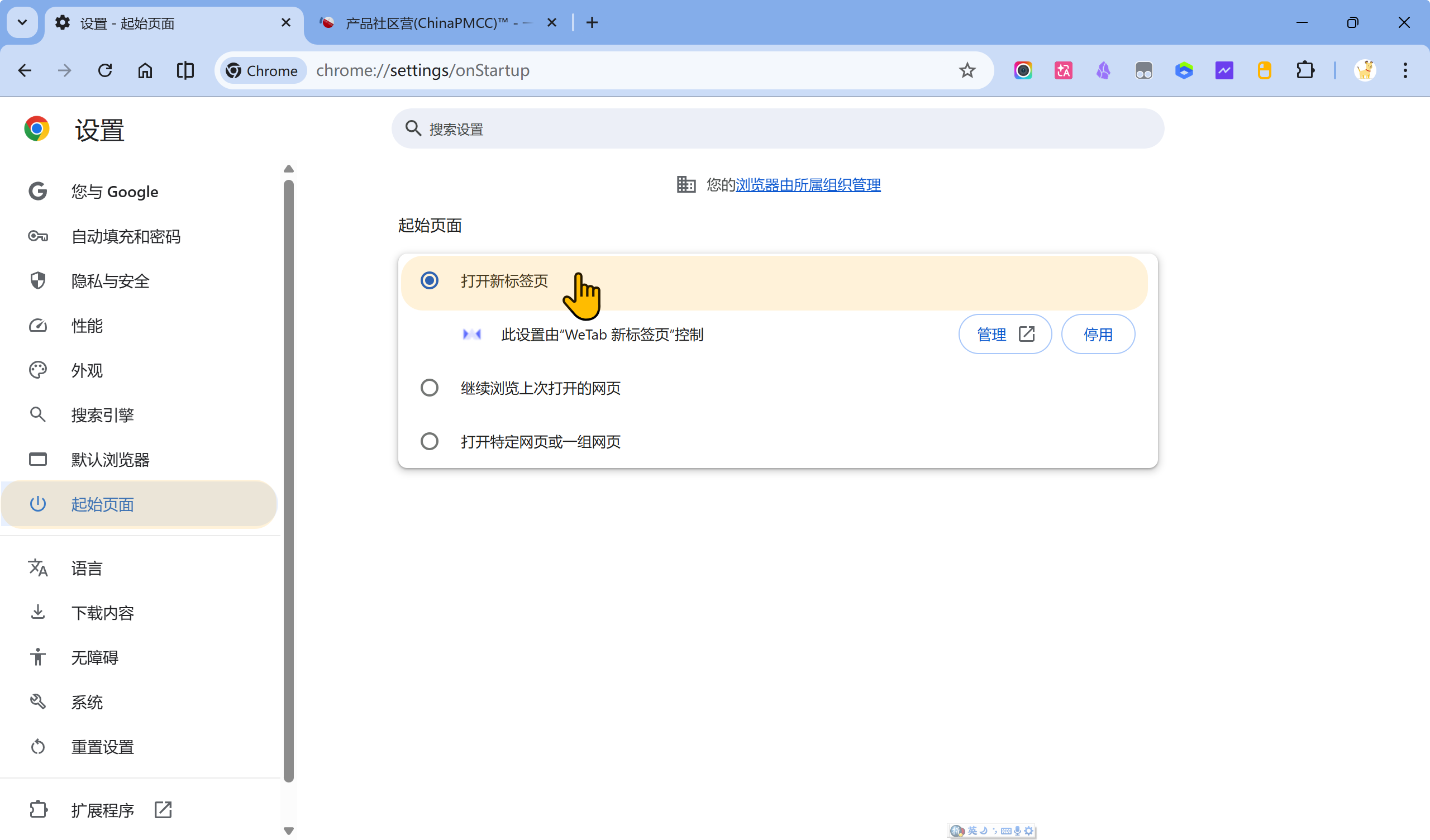Open the 浏览器由所属组织管理 link
This screenshot has width=1430, height=840.
point(808,184)
